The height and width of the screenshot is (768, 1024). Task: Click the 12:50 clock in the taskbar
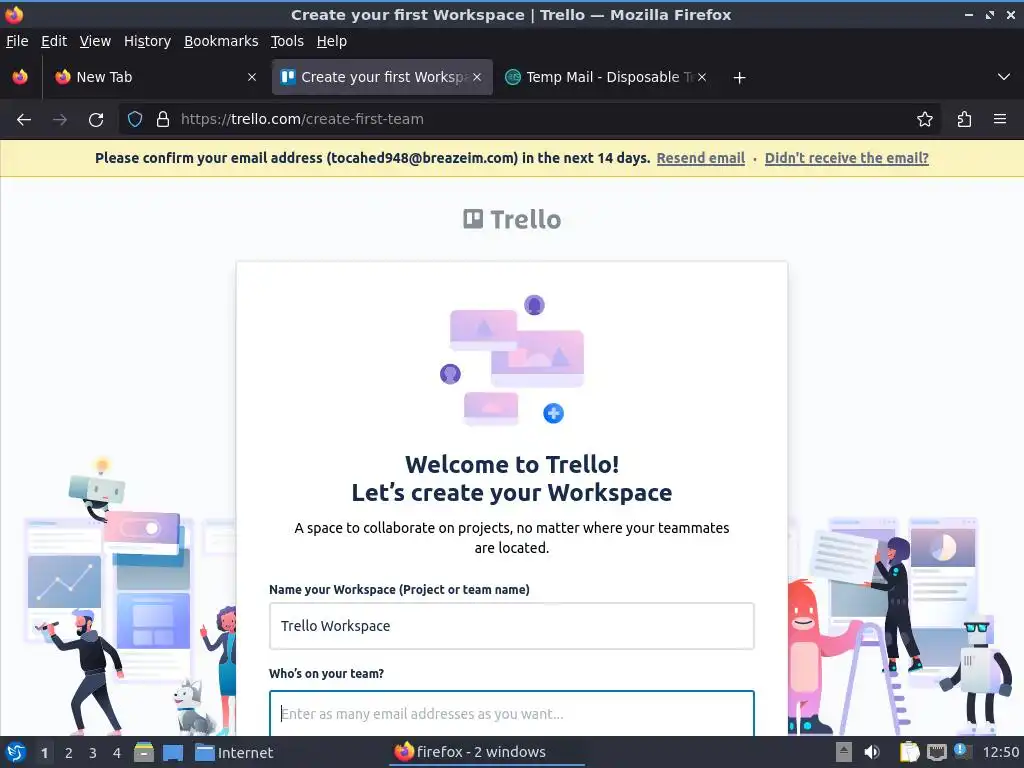point(1000,752)
